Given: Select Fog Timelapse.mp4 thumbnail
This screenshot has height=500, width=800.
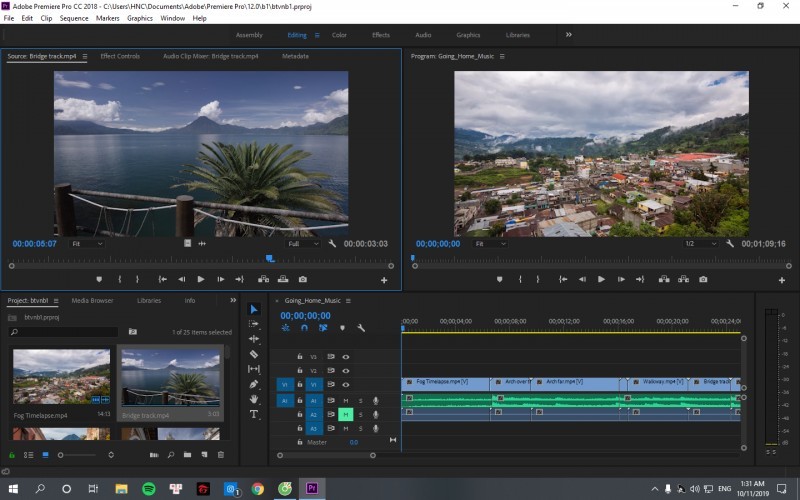Looking at the screenshot, I should click(61, 377).
